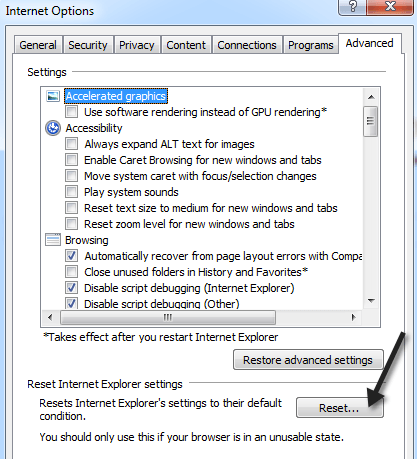Click the Accessibility category icon
The width and height of the screenshot is (417, 459).
[53, 128]
